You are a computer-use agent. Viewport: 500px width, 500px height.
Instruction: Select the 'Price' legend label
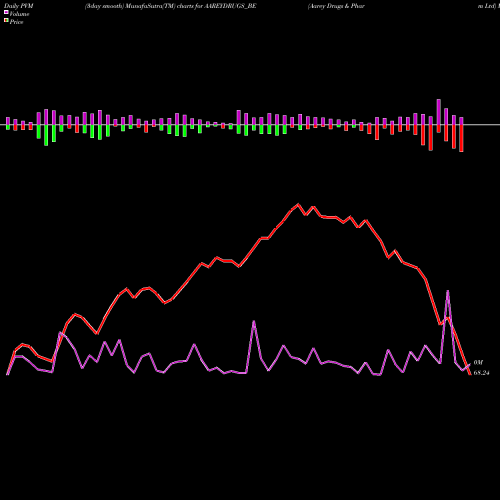16,22
